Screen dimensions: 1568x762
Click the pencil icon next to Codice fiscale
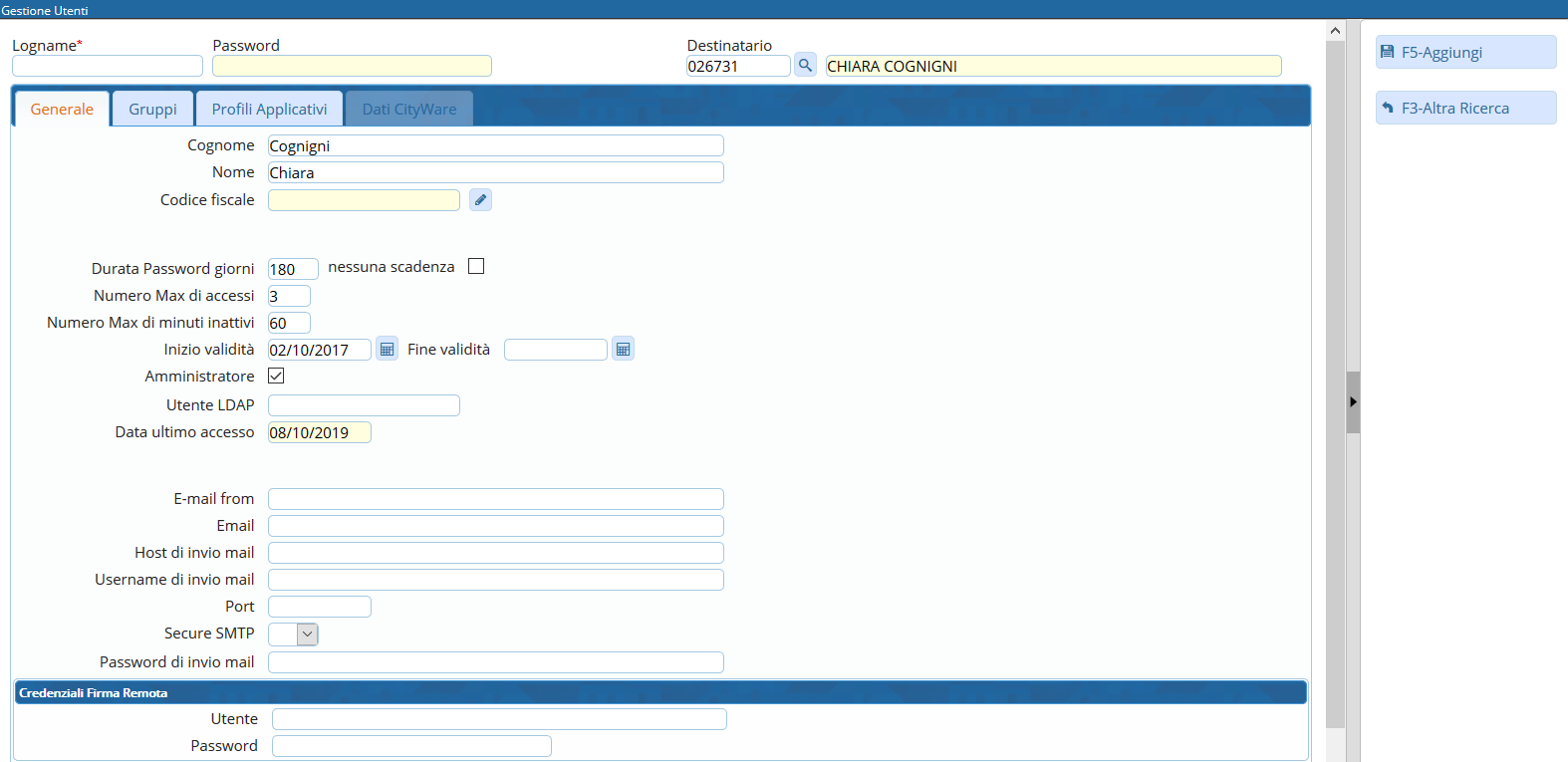[x=480, y=200]
